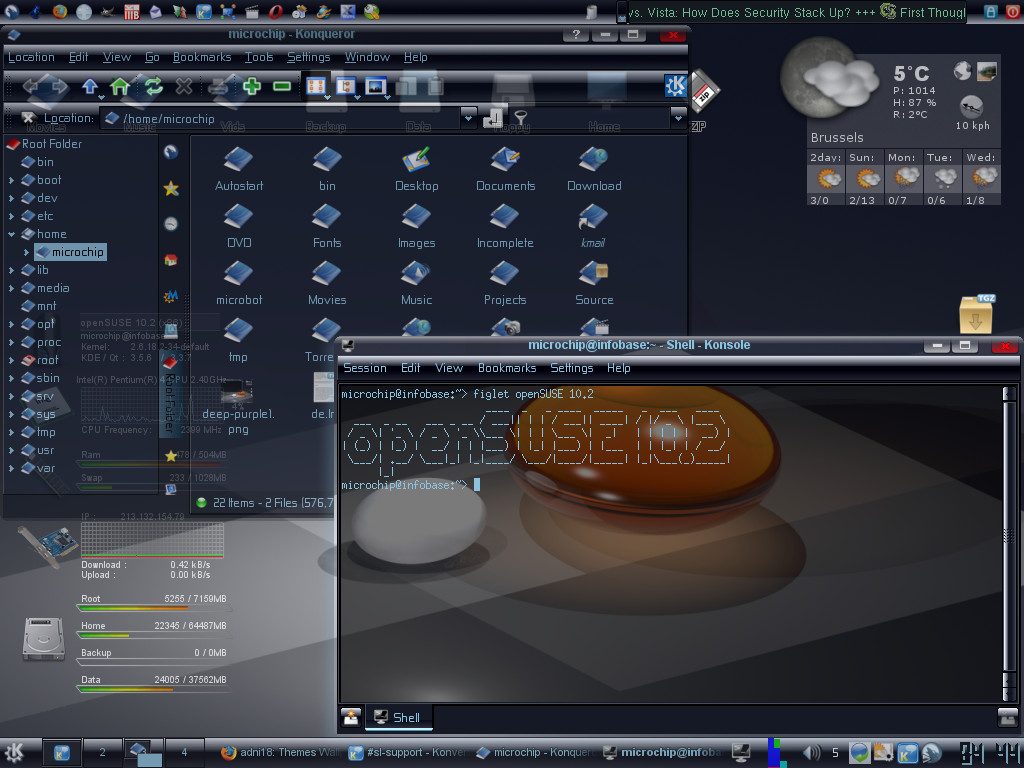Select the Shell tab in Konsole
Screen dimensions: 1024x768
[x=398, y=717]
